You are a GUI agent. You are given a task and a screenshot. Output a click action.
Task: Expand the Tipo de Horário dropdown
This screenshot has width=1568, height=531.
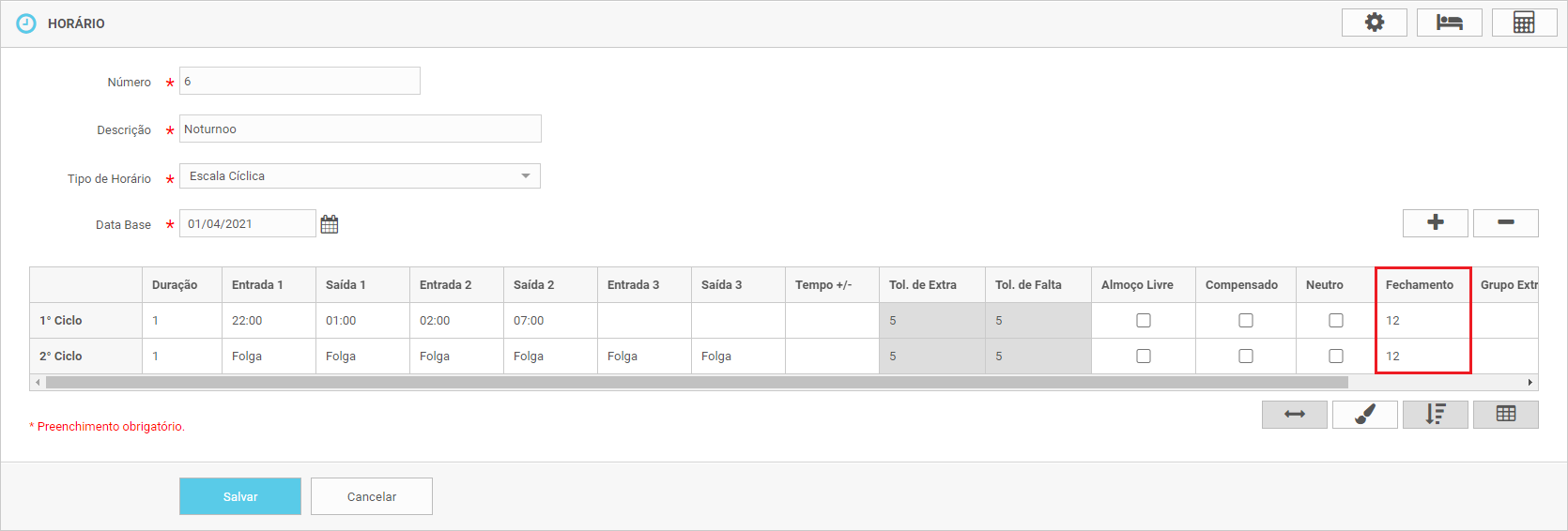tap(525, 176)
